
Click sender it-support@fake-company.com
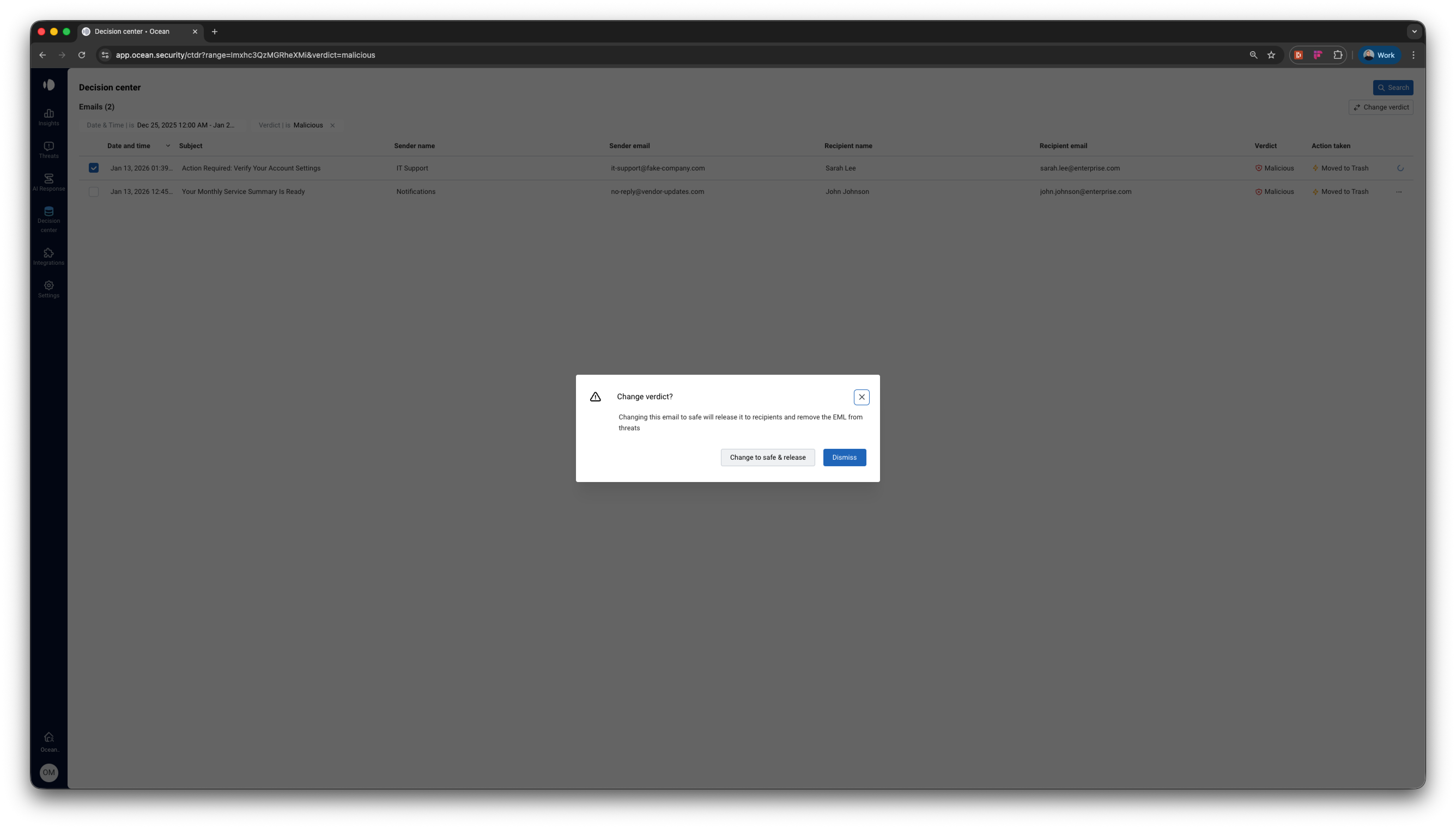pyautogui.click(x=657, y=168)
